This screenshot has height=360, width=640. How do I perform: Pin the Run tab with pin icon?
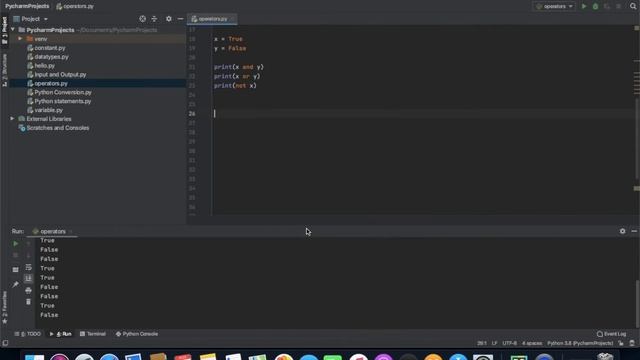(16, 284)
